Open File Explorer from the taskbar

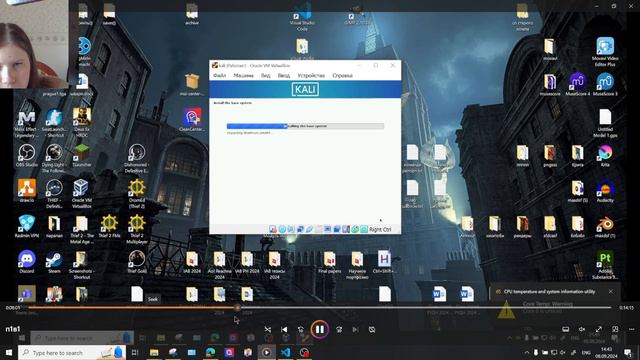154,352
